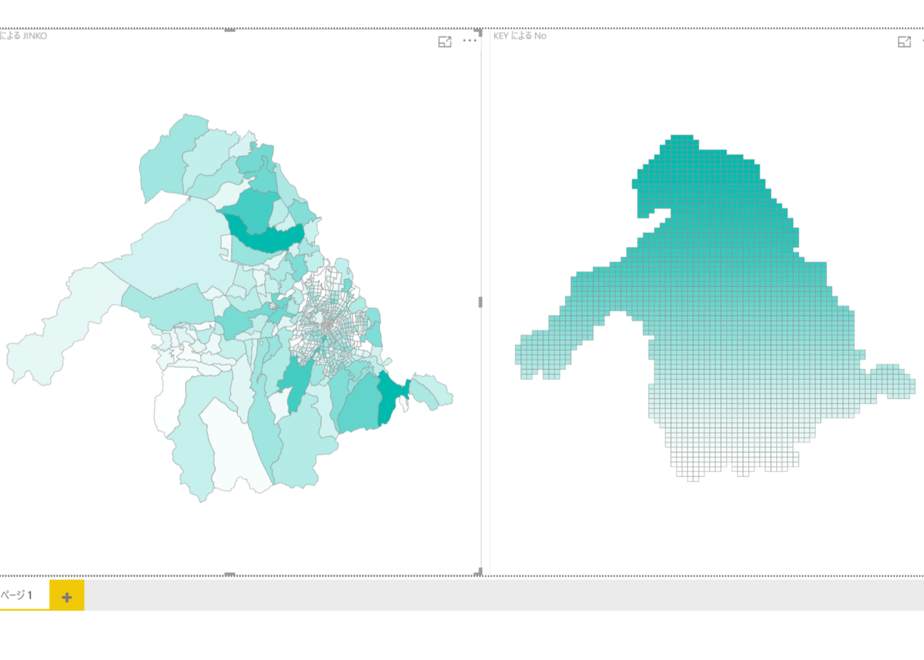Viewport: 924px width, 660px height.
Task: Open focus mode on the KEY による No visual
Action: [904, 41]
